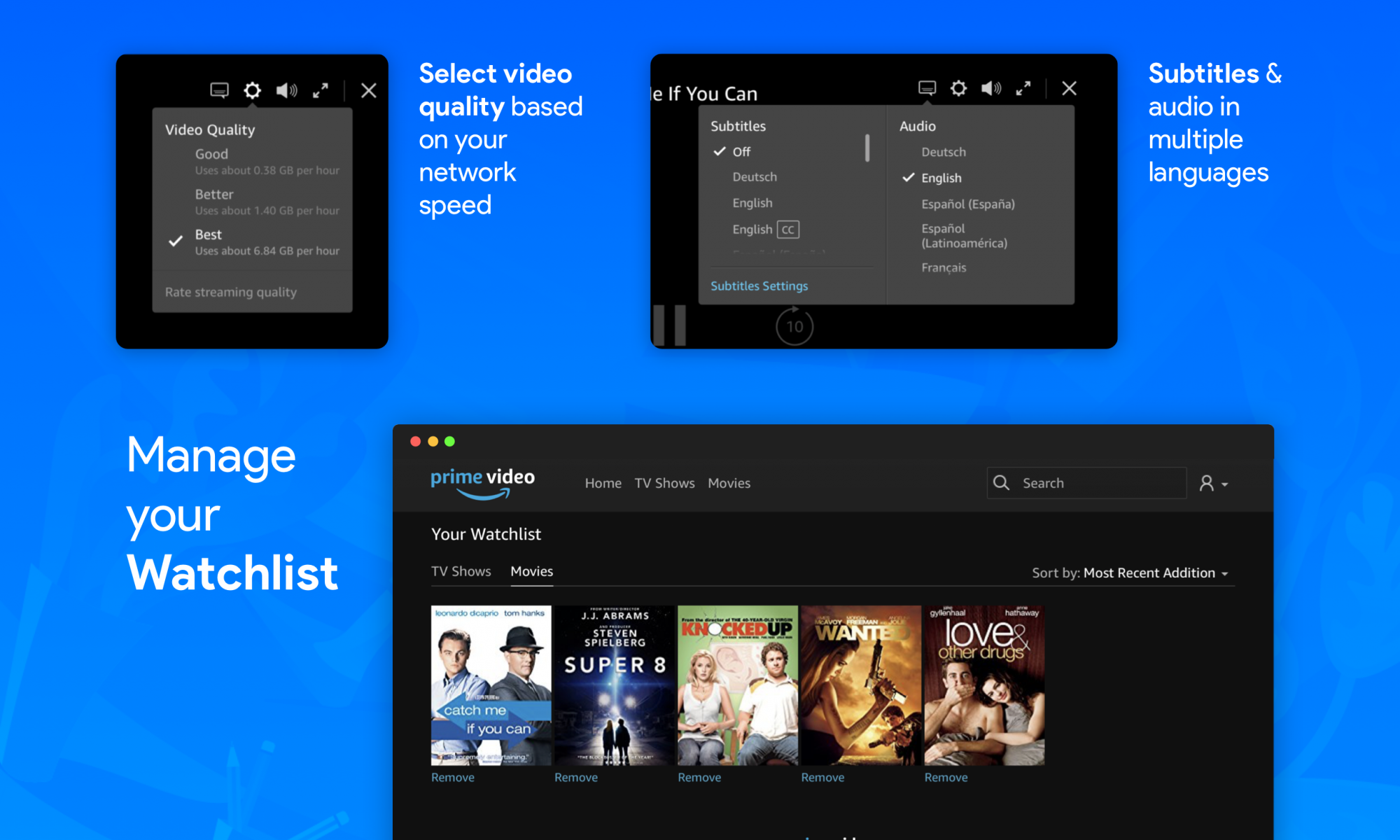The image size is (1400, 840).
Task: Remove Catch Me If You Can
Action: (453, 778)
